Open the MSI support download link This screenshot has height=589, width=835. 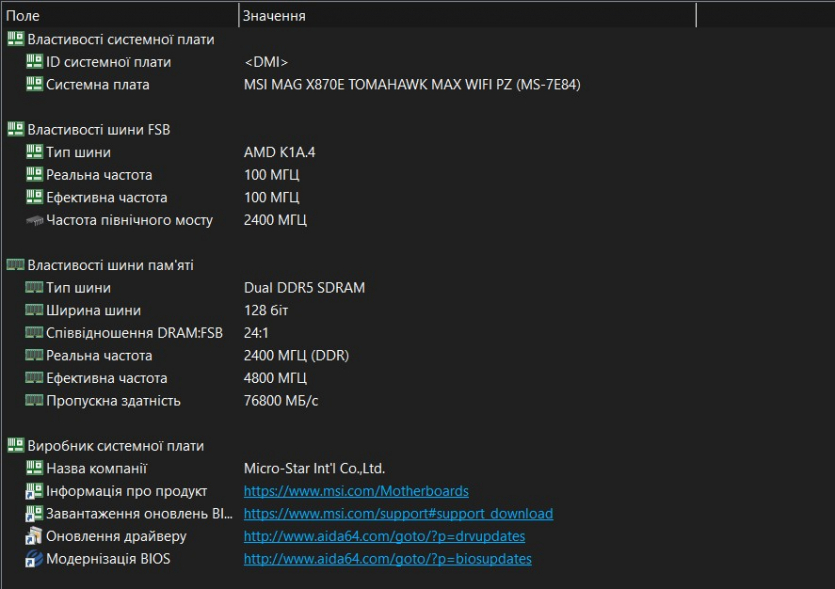(398, 514)
